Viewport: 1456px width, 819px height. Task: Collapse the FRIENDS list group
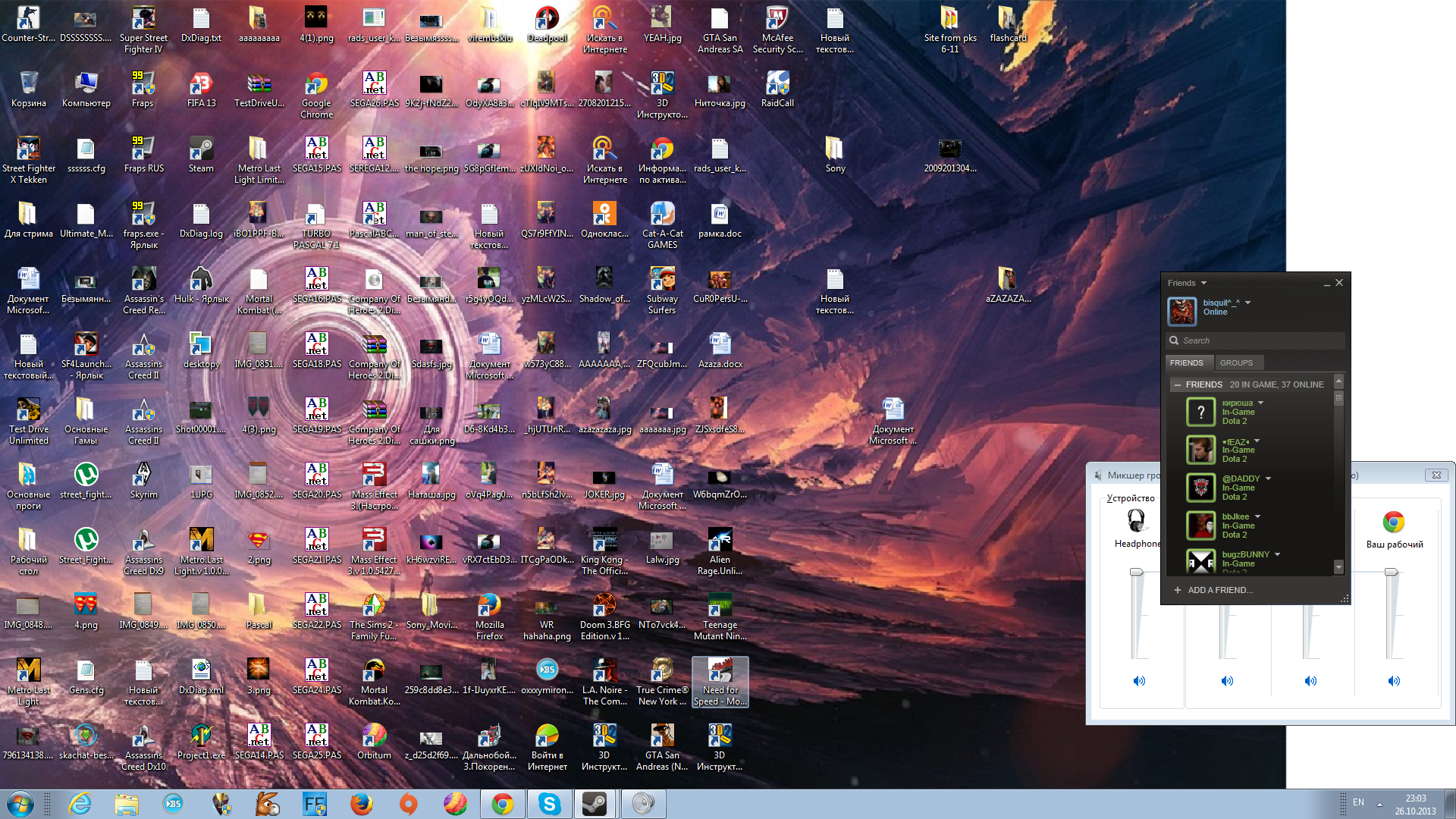tap(1178, 384)
